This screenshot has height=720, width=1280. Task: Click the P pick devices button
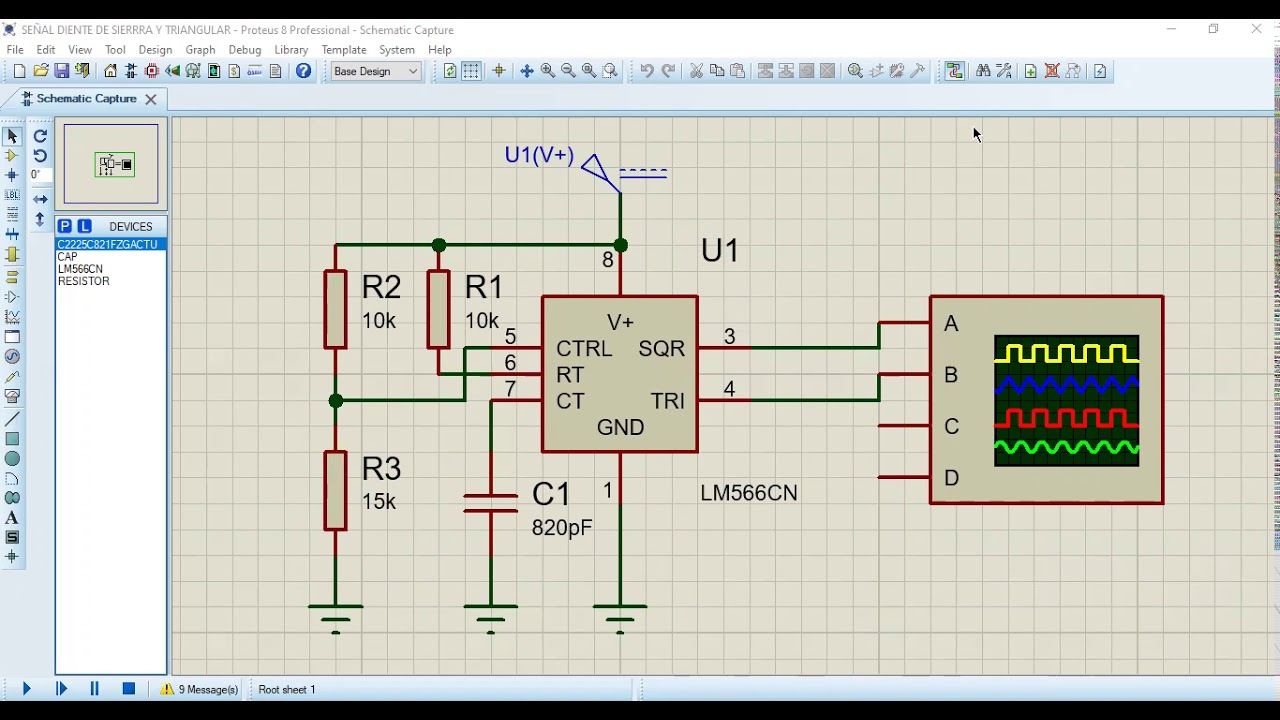tap(65, 226)
